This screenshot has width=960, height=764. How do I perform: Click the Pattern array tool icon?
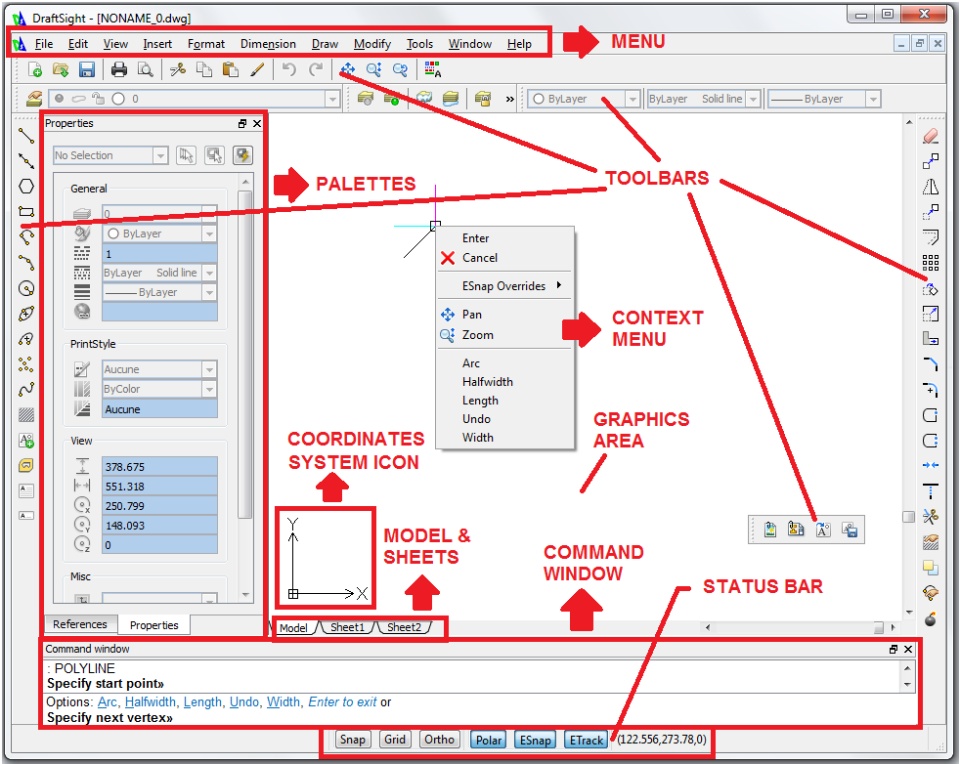(931, 263)
